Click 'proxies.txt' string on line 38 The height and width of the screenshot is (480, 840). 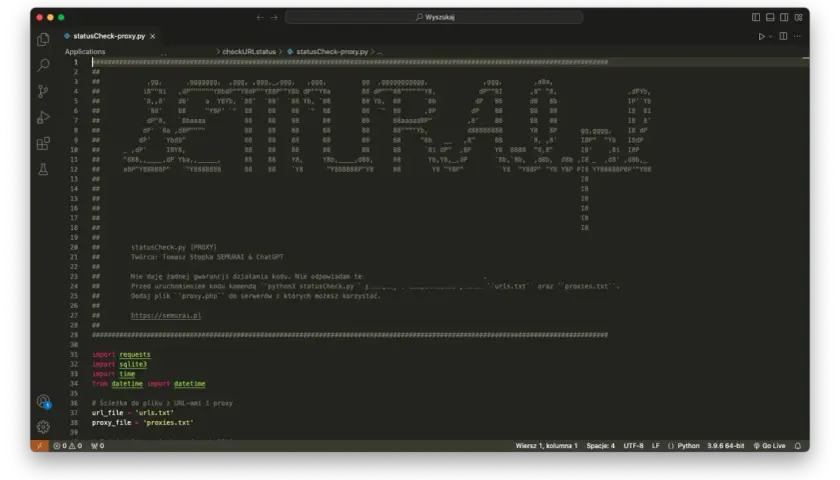point(168,423)
